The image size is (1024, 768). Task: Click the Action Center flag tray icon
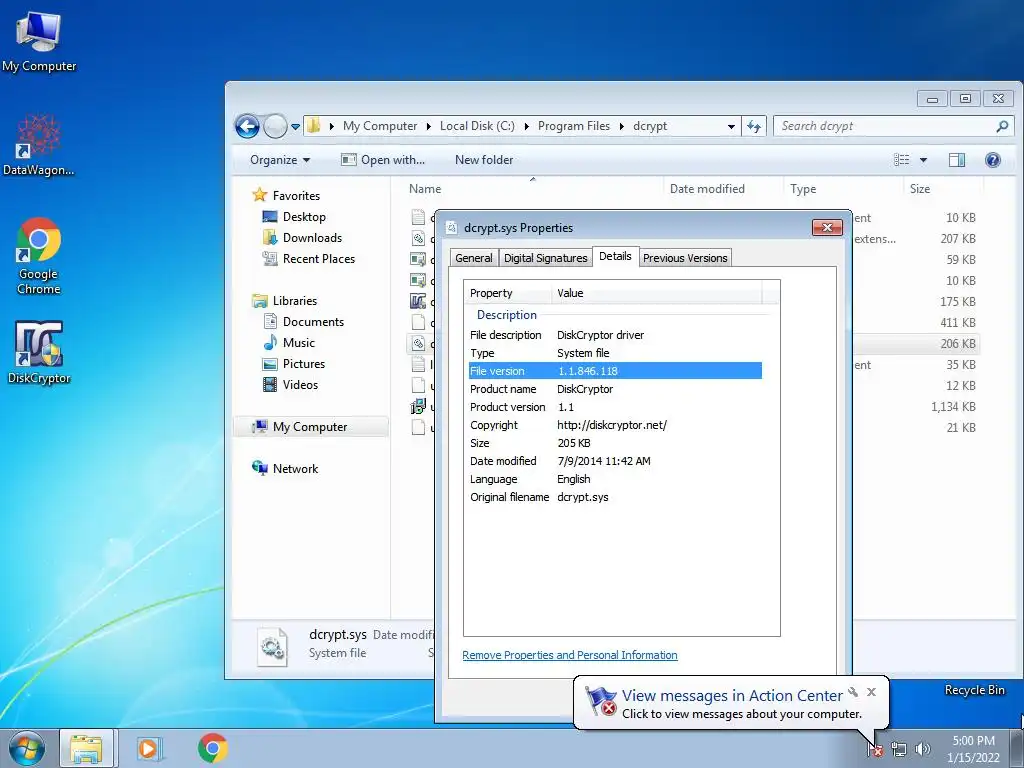tap(875, 749)
